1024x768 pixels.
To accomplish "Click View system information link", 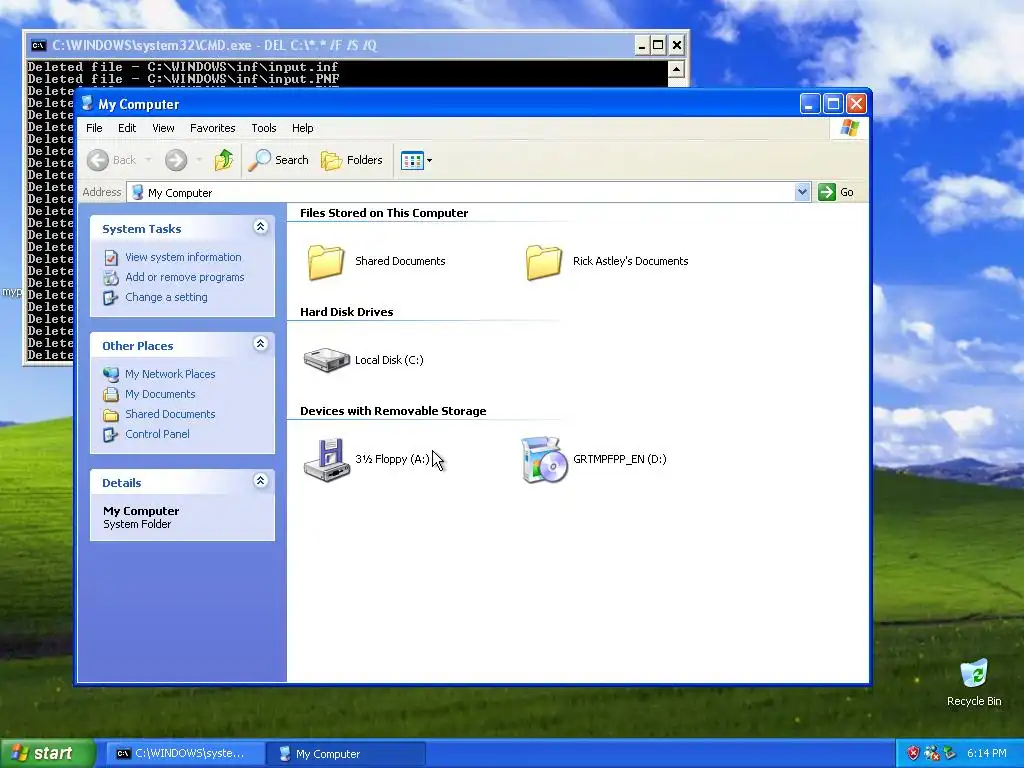I will (x=183, y=257).
